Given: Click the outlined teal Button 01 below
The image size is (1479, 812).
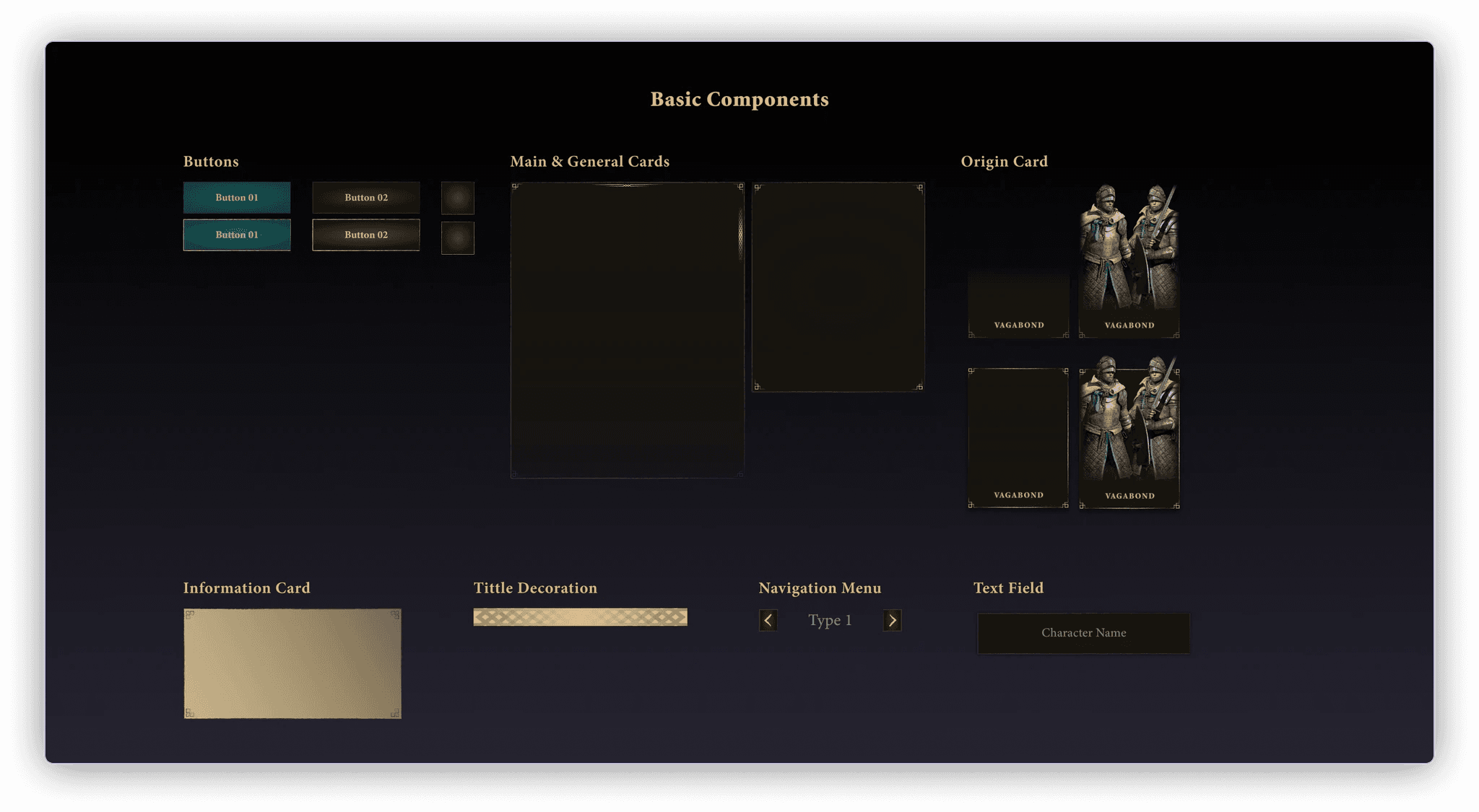Looking at the screenshot, I should 237,235.
